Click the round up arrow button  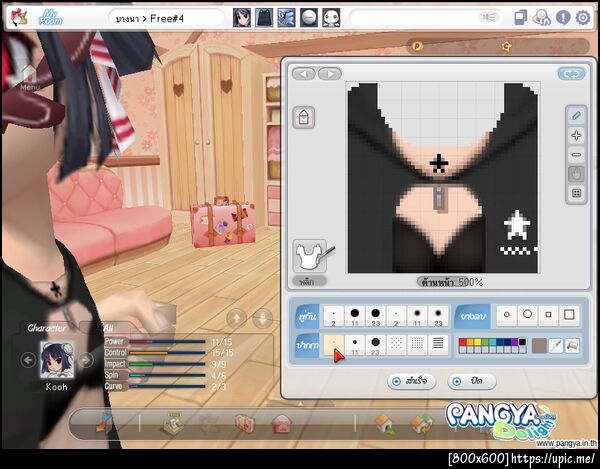[x=237, y=318]
